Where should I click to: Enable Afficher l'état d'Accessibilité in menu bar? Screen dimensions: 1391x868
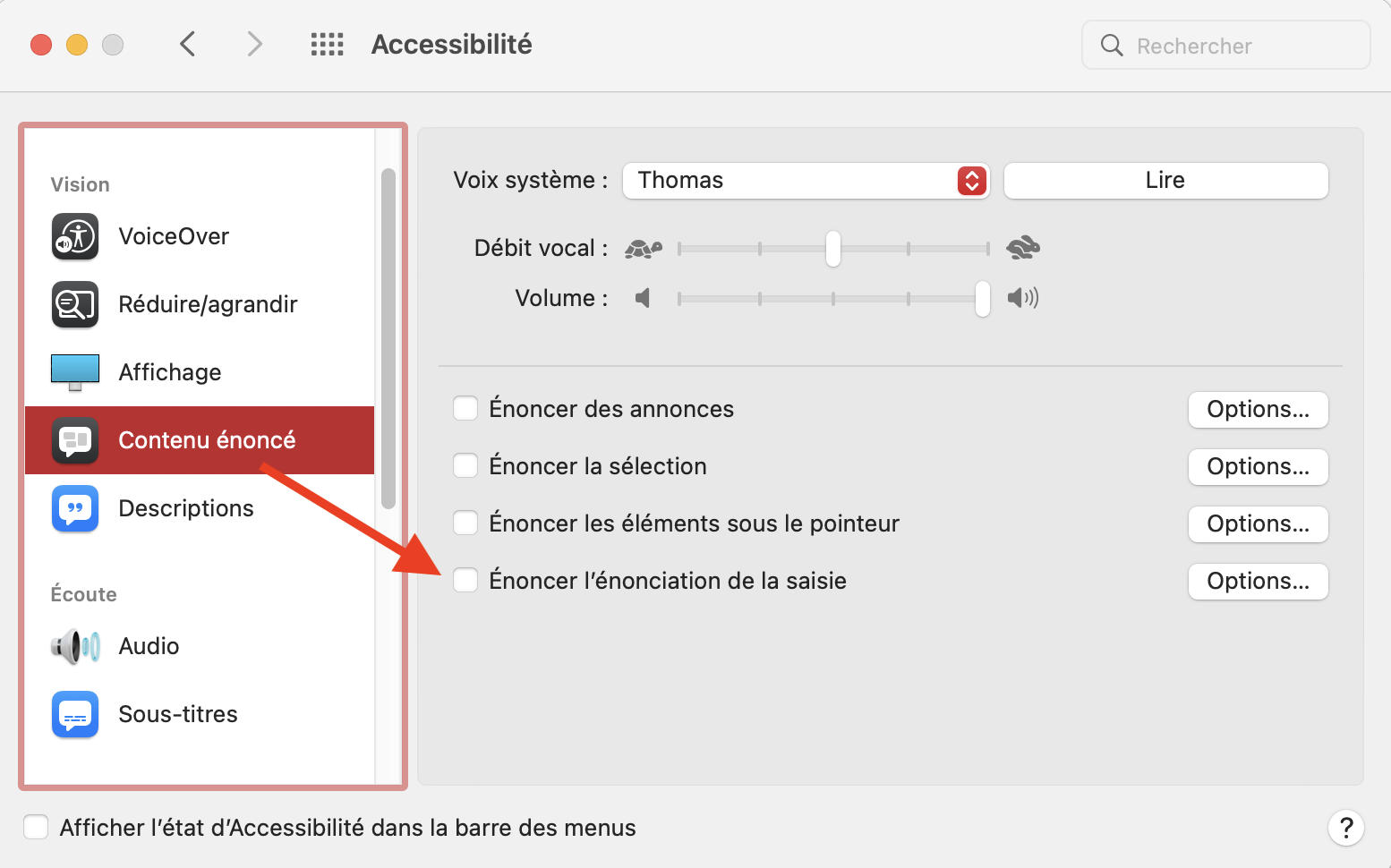pyautogui.click(x=36, y=828)
